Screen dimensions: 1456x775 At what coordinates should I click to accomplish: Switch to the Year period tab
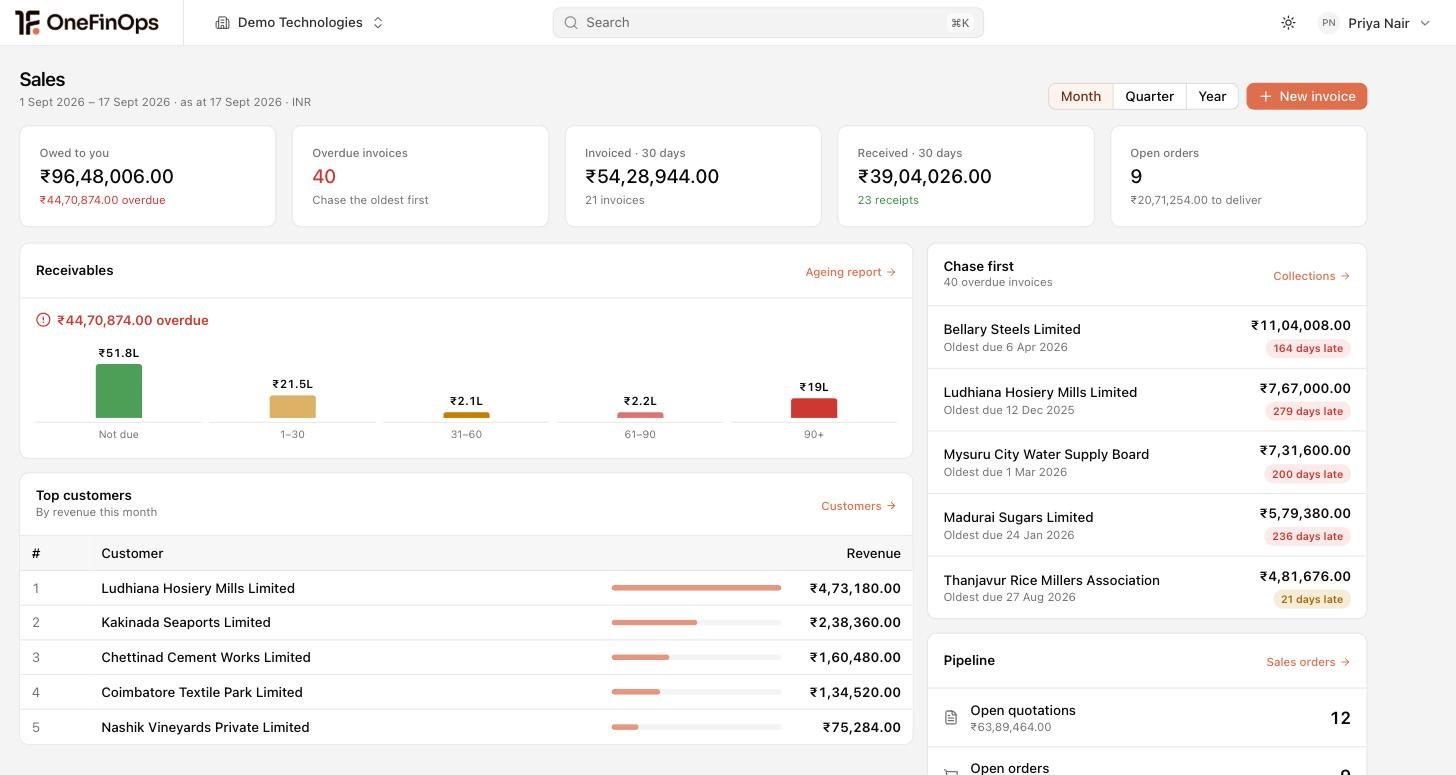(x=1212, y=96)
